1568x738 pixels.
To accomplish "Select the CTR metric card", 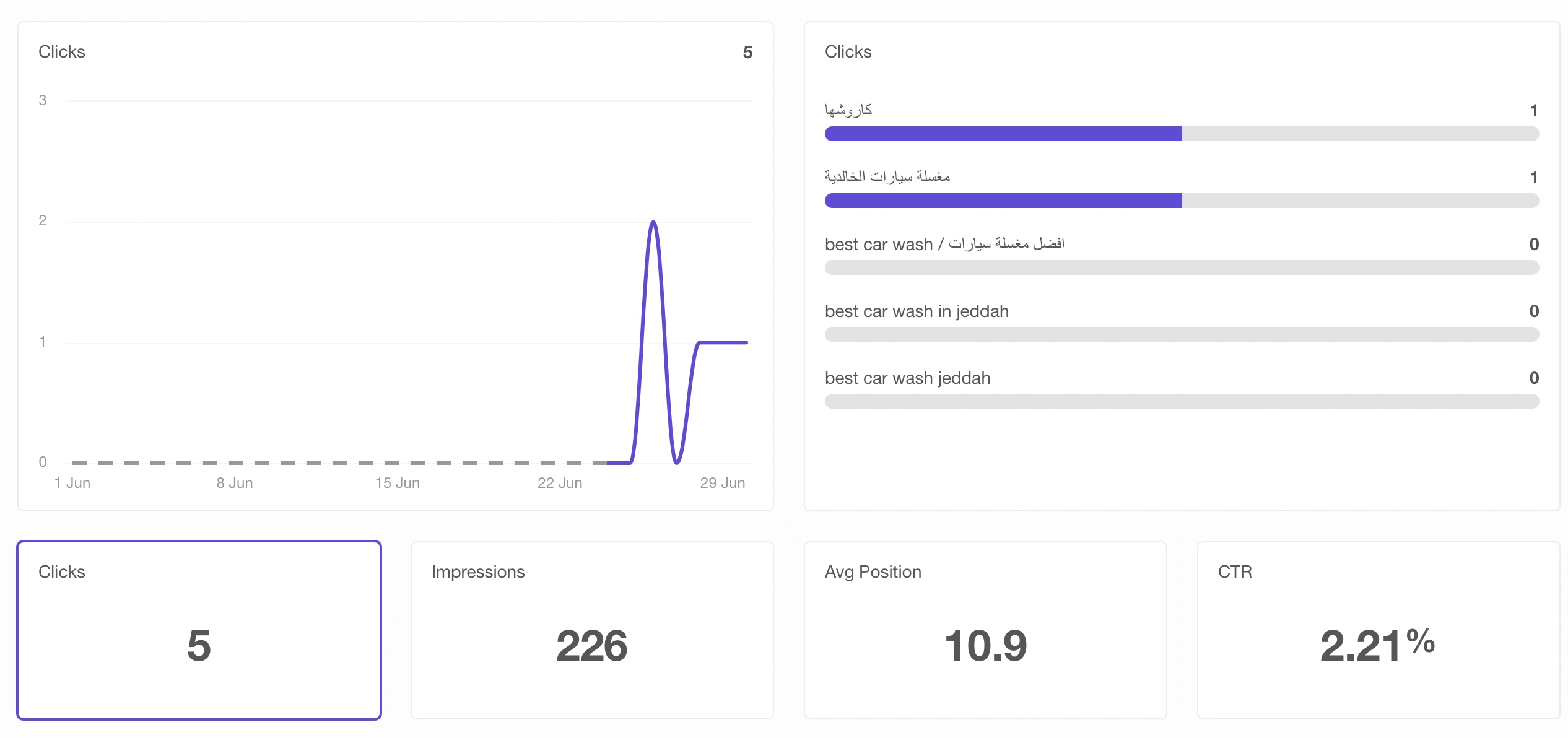I will (1379, 630).
